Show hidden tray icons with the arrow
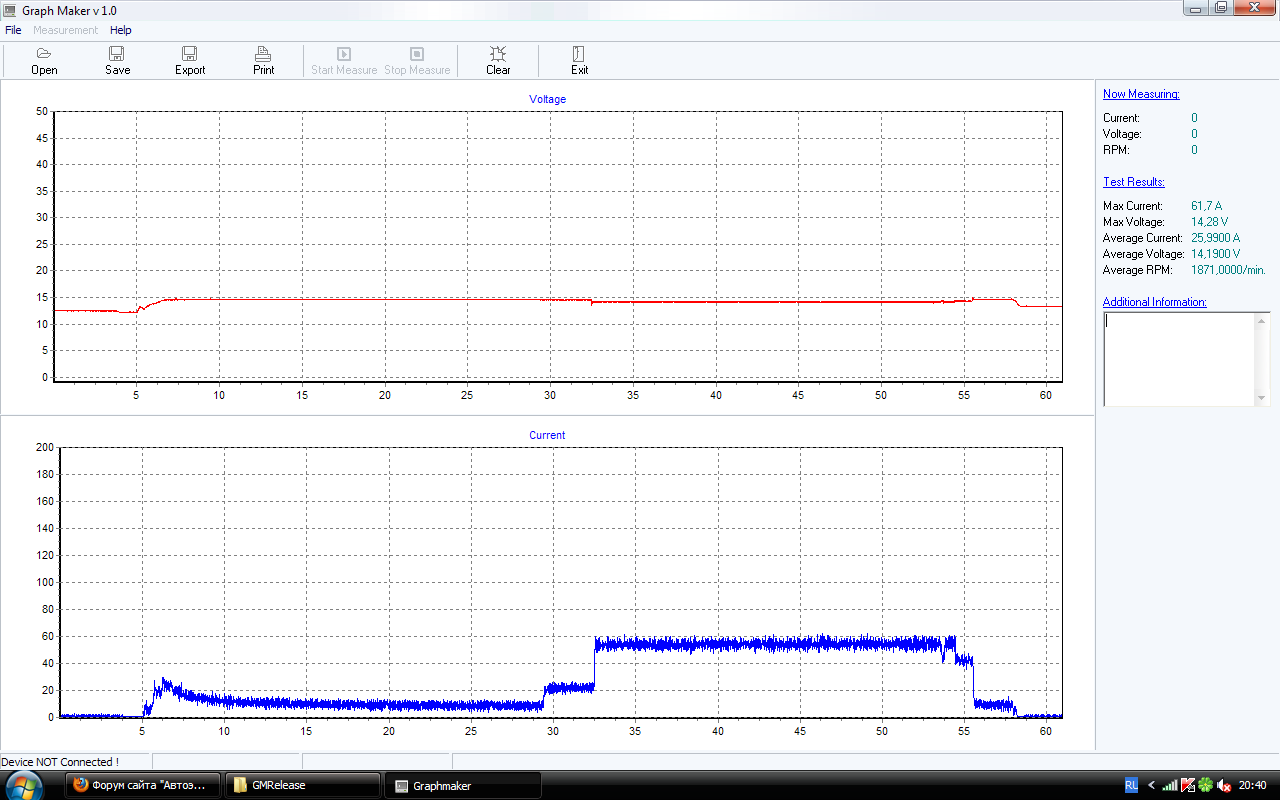The width and height of the screenshot is (1280, 800). (1151, 786)
